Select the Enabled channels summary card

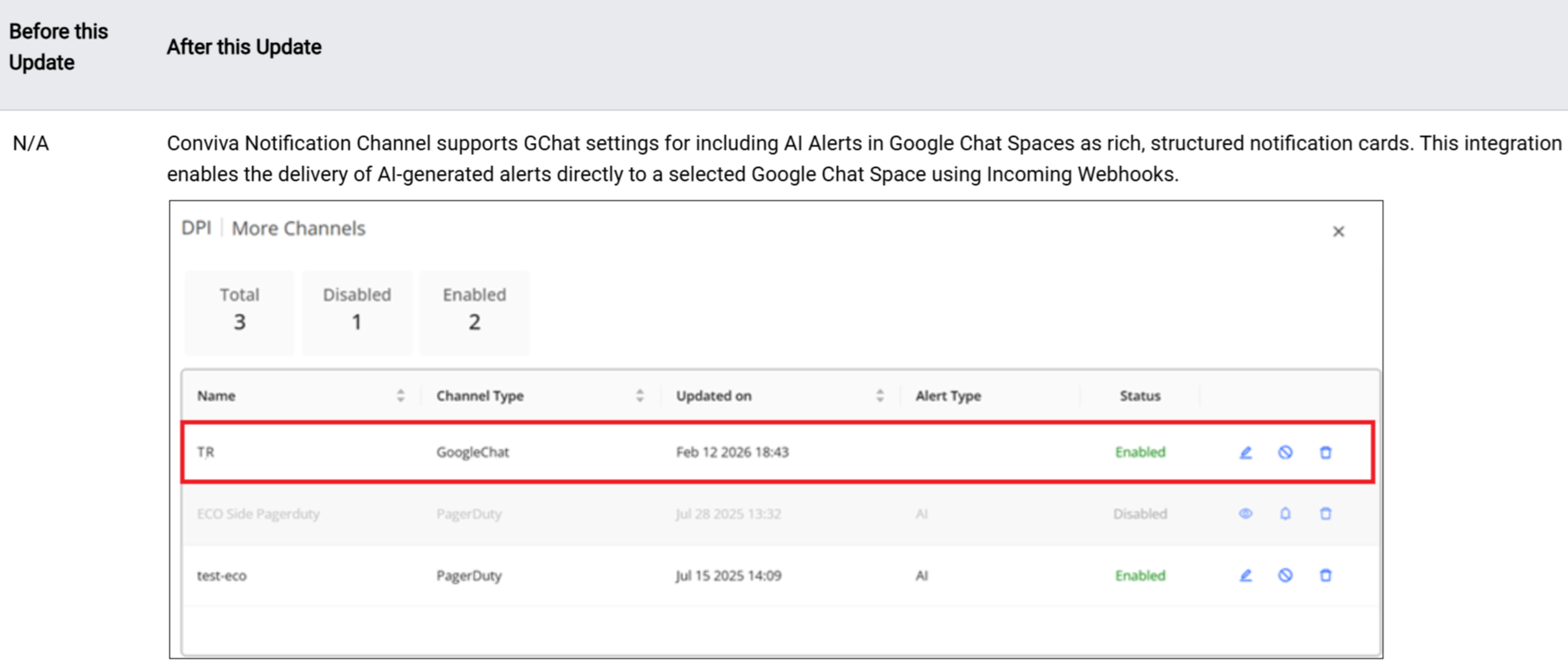point(474,312)
